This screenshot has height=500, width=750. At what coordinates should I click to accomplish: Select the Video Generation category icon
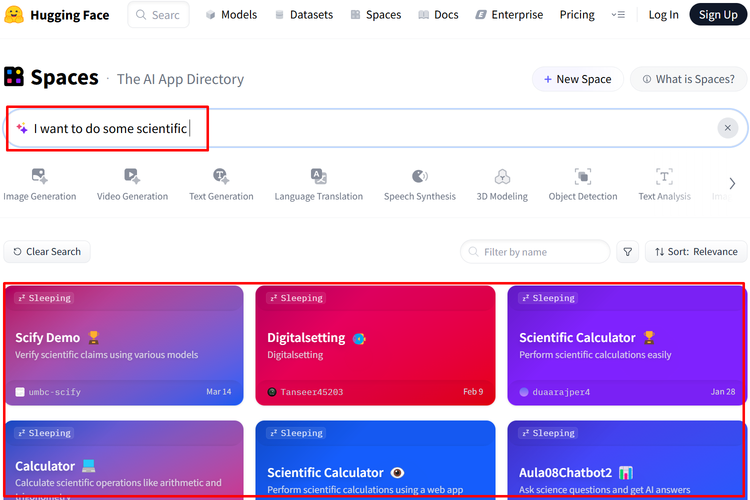pos(132,176)
